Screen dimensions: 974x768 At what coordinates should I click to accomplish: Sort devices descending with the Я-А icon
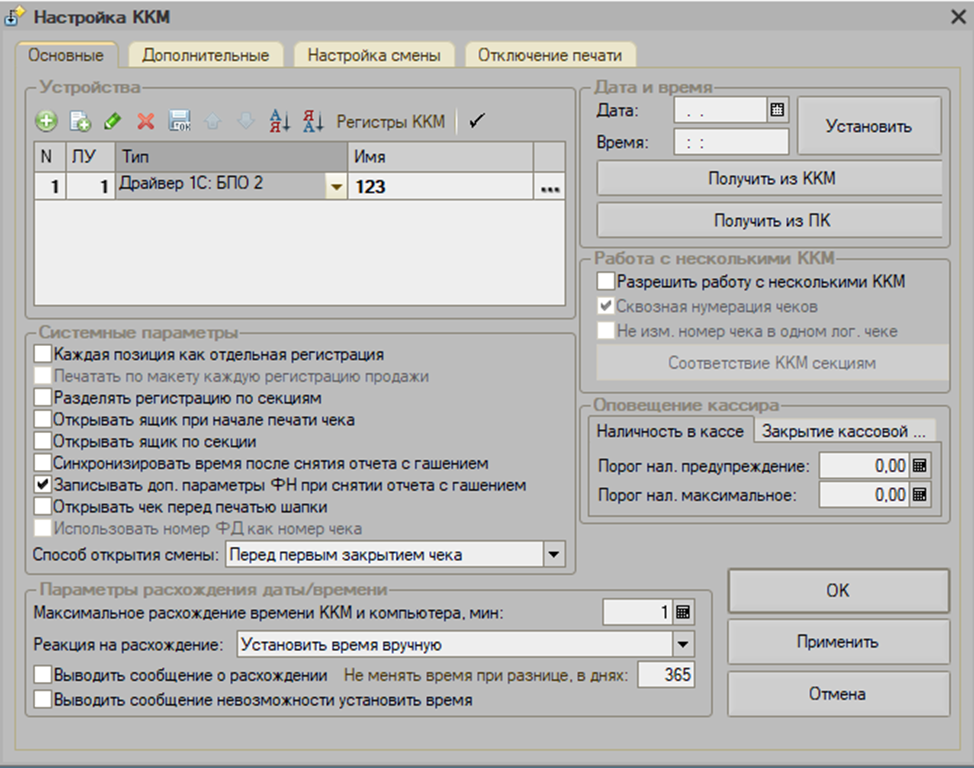(x=313, y=121)
